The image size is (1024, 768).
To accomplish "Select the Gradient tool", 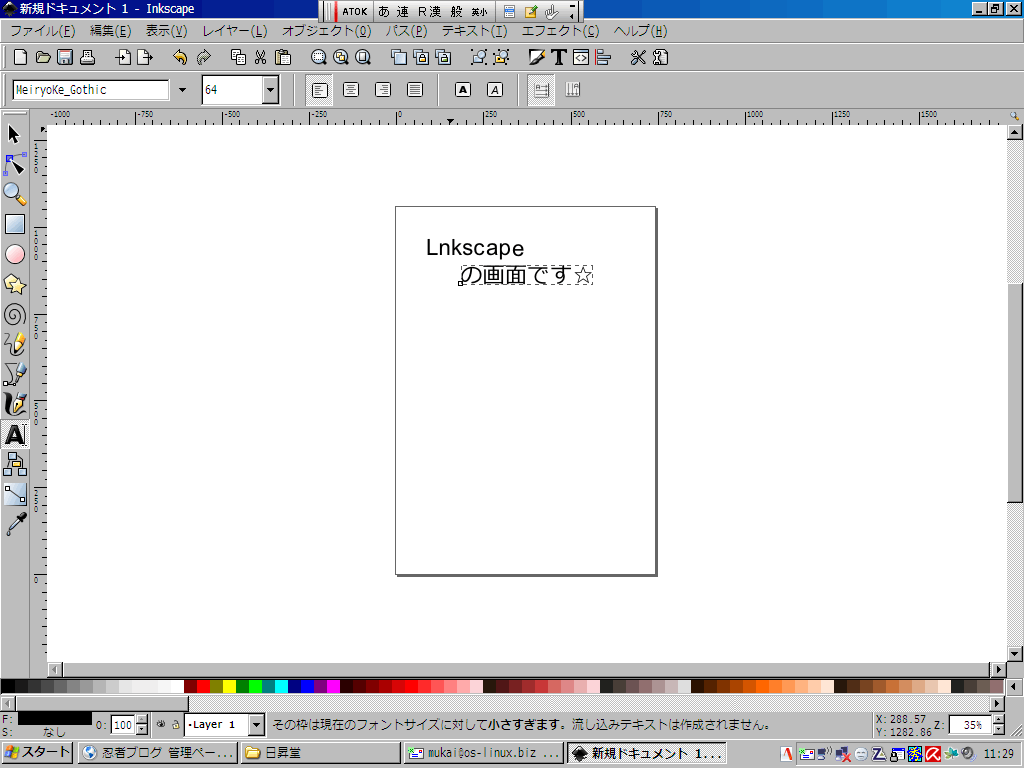I will tap(14, 494).
